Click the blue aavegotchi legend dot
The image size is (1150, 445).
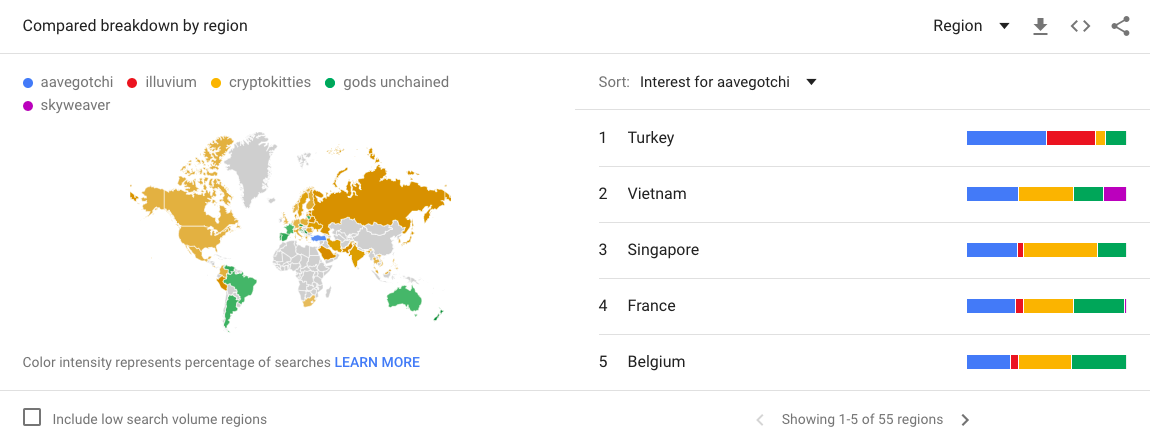[x=28, y=82]
